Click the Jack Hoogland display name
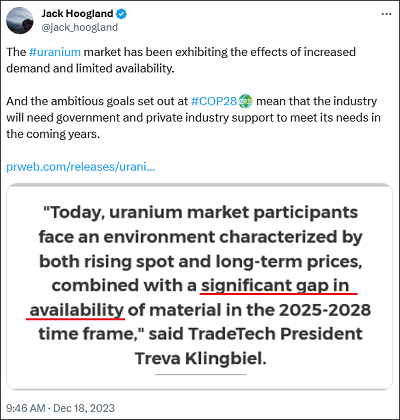400x420 pixels. click(x=77, y=14)
